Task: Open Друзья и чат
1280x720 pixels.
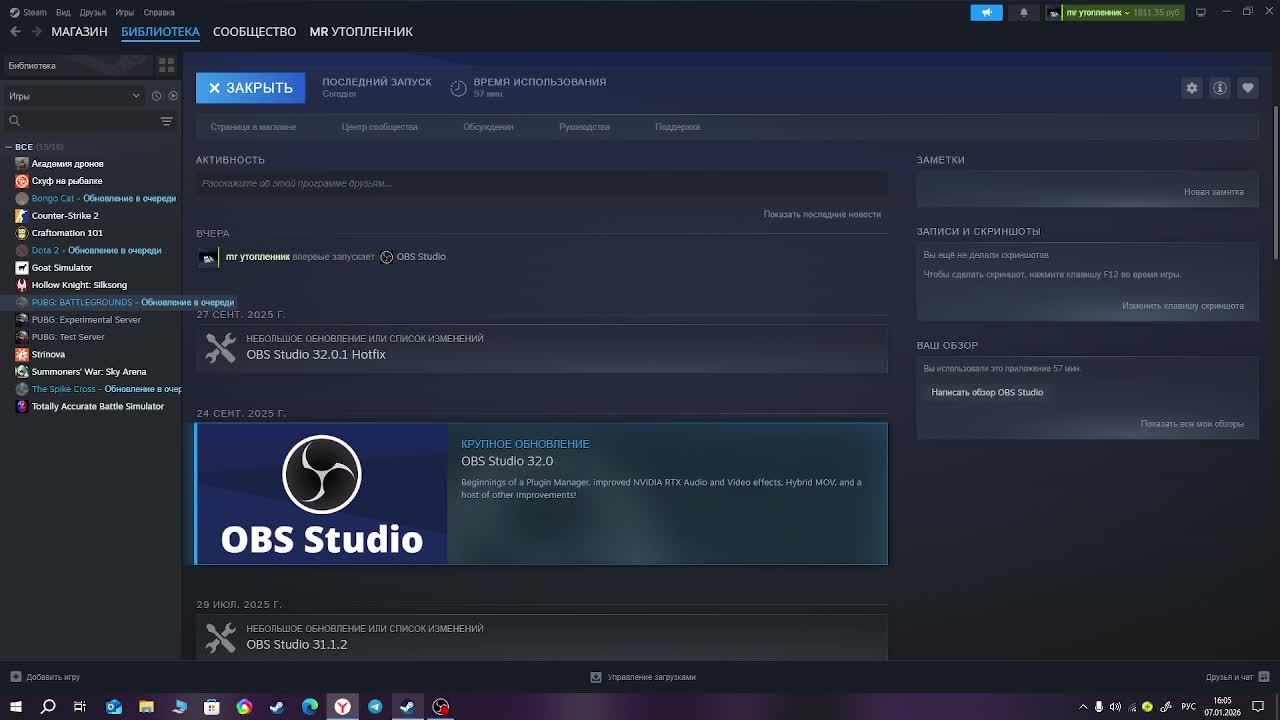Action: point(1237,677)
